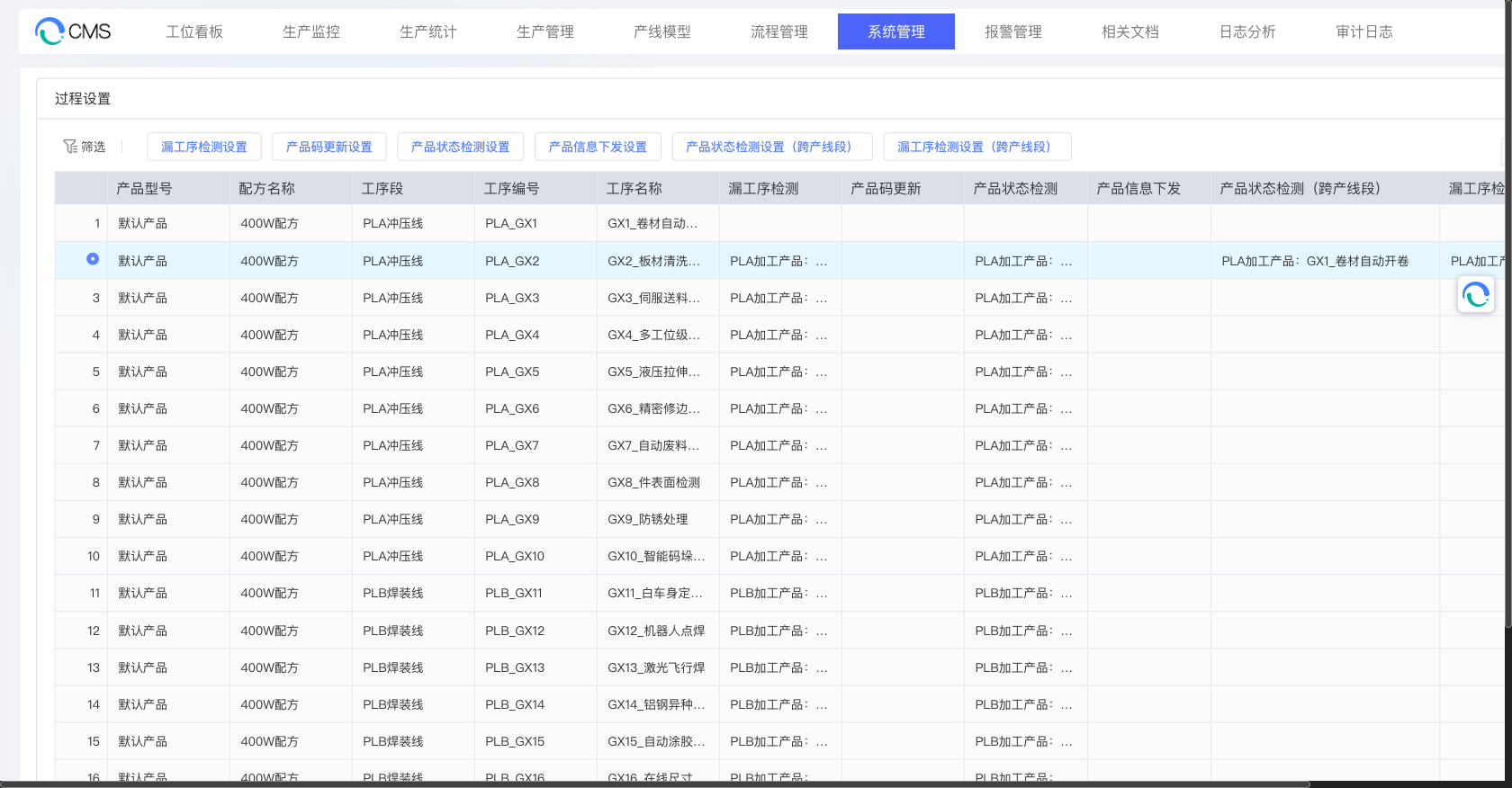
Task: Open 产品信息下发设置 settings
Action: (x=598, y=147)
